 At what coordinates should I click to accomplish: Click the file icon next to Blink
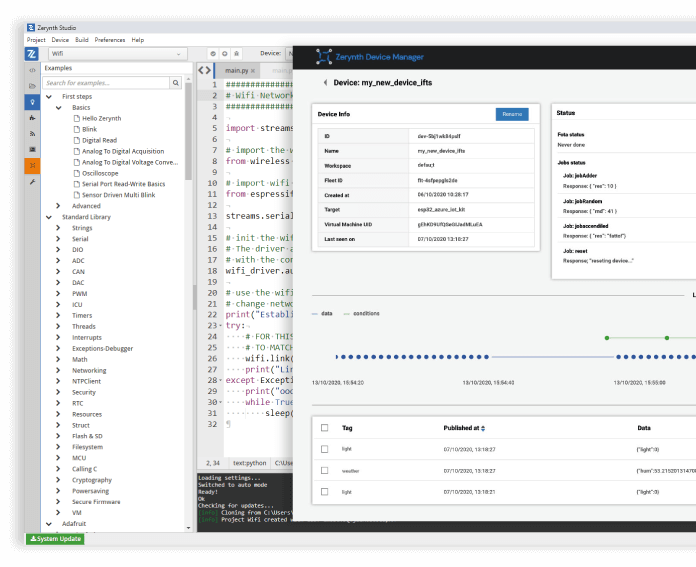pyautogui.click(x=77, y=129)
